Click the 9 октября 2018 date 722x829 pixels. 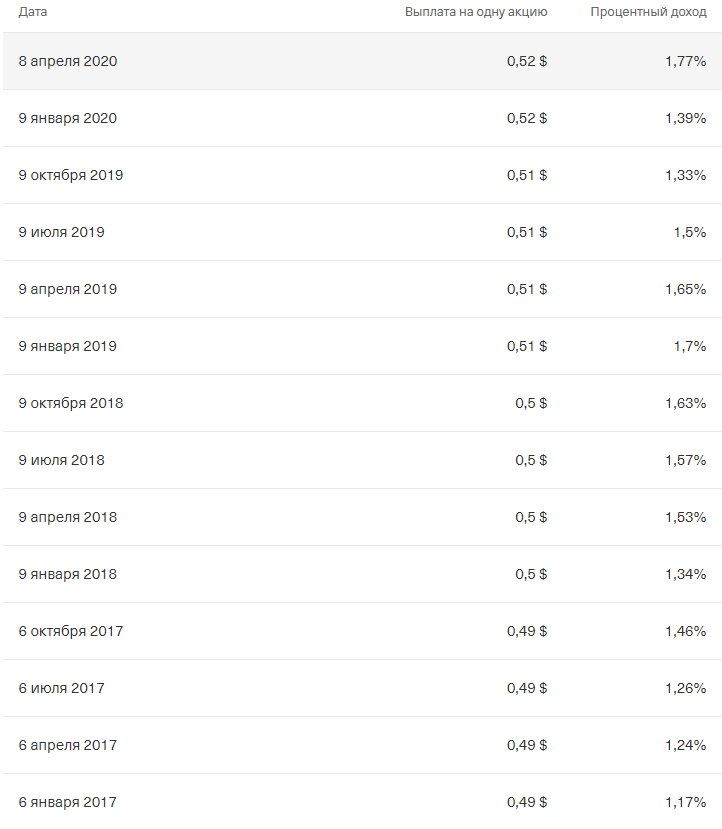(71, 403)
